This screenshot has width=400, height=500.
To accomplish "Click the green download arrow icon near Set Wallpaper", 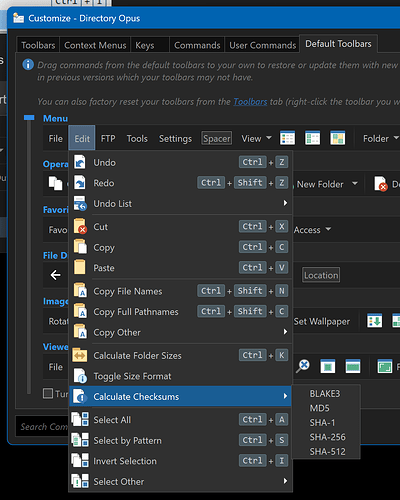I will [x=375, y=321].
